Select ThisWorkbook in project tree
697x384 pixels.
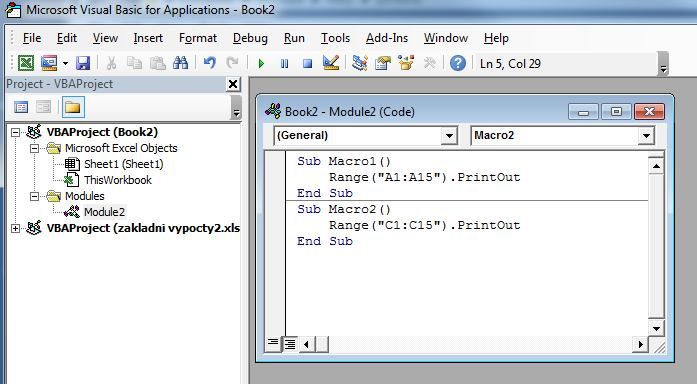pos(118,180)
